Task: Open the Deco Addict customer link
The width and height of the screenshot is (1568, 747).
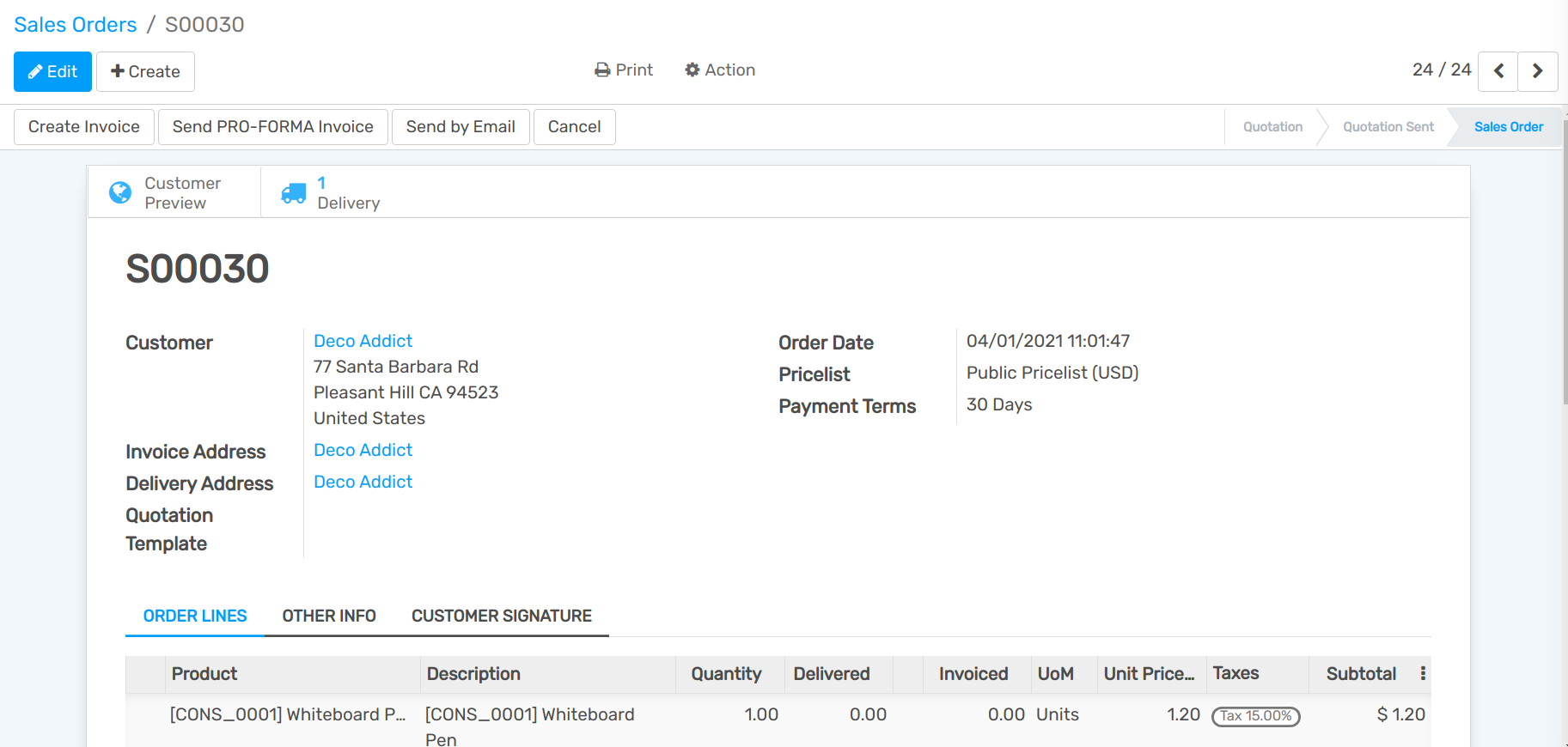Action: [363, 341]
